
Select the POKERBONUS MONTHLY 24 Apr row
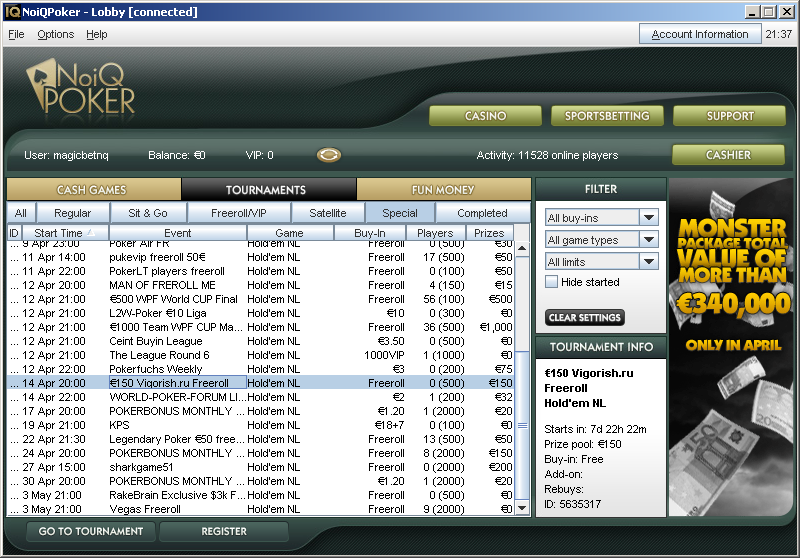[261, 453]
